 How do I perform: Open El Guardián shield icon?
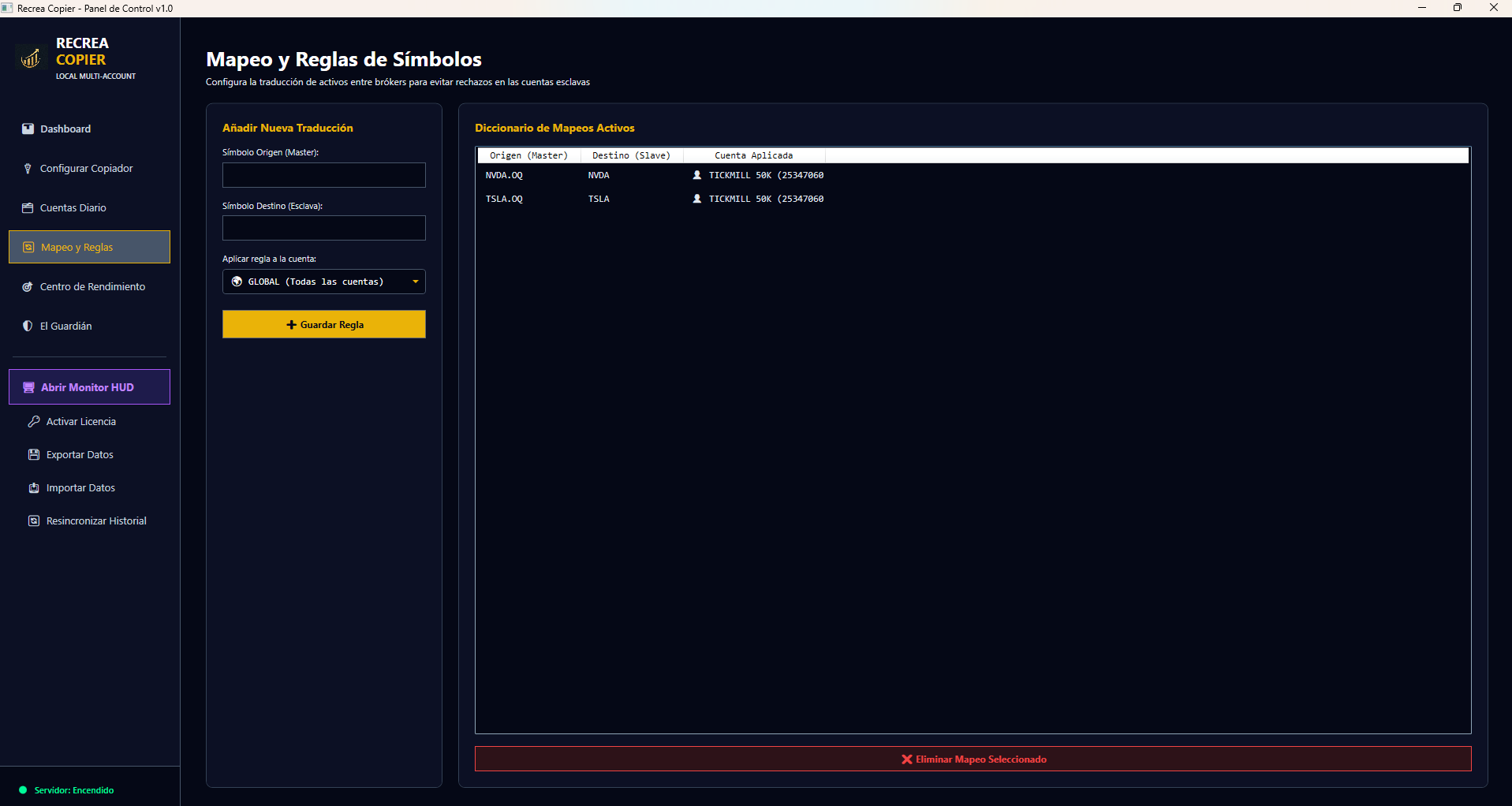(x=28, y=326)
